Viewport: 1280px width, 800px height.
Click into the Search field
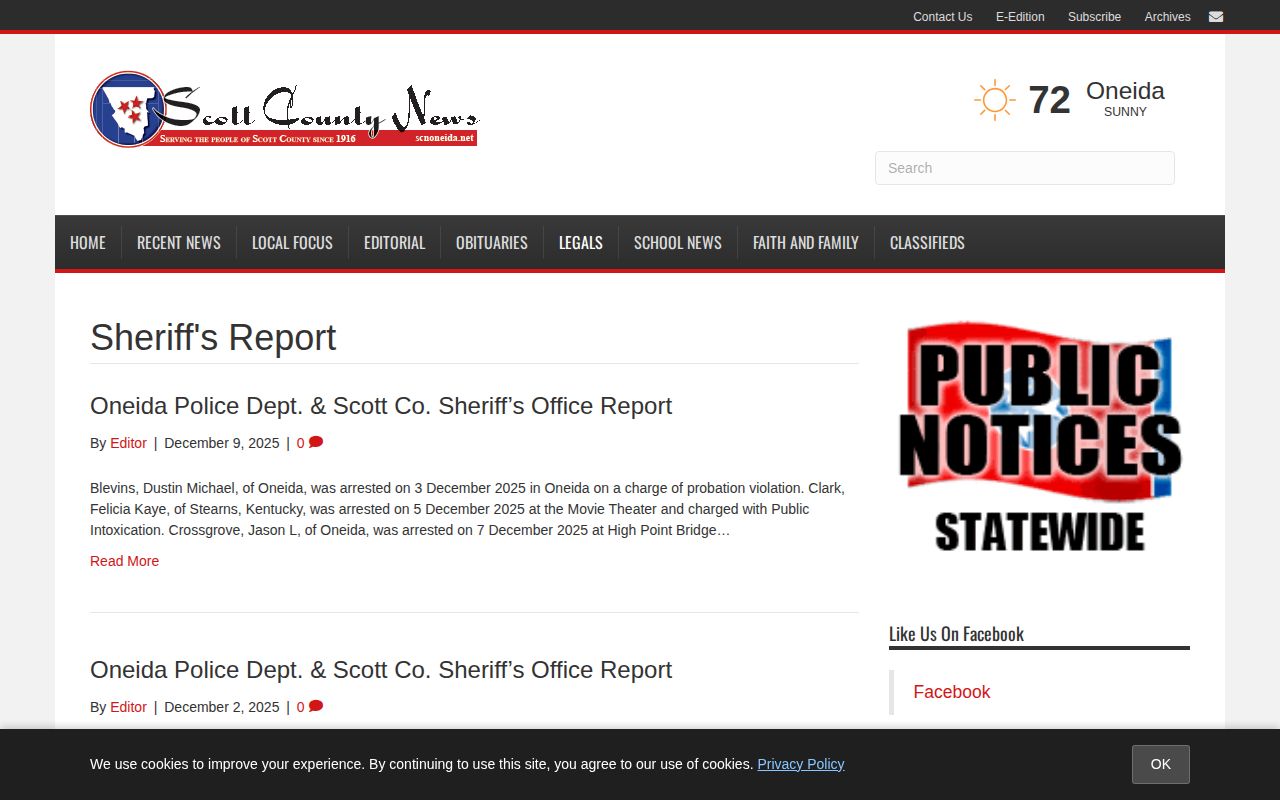(x=1024, y=168)
